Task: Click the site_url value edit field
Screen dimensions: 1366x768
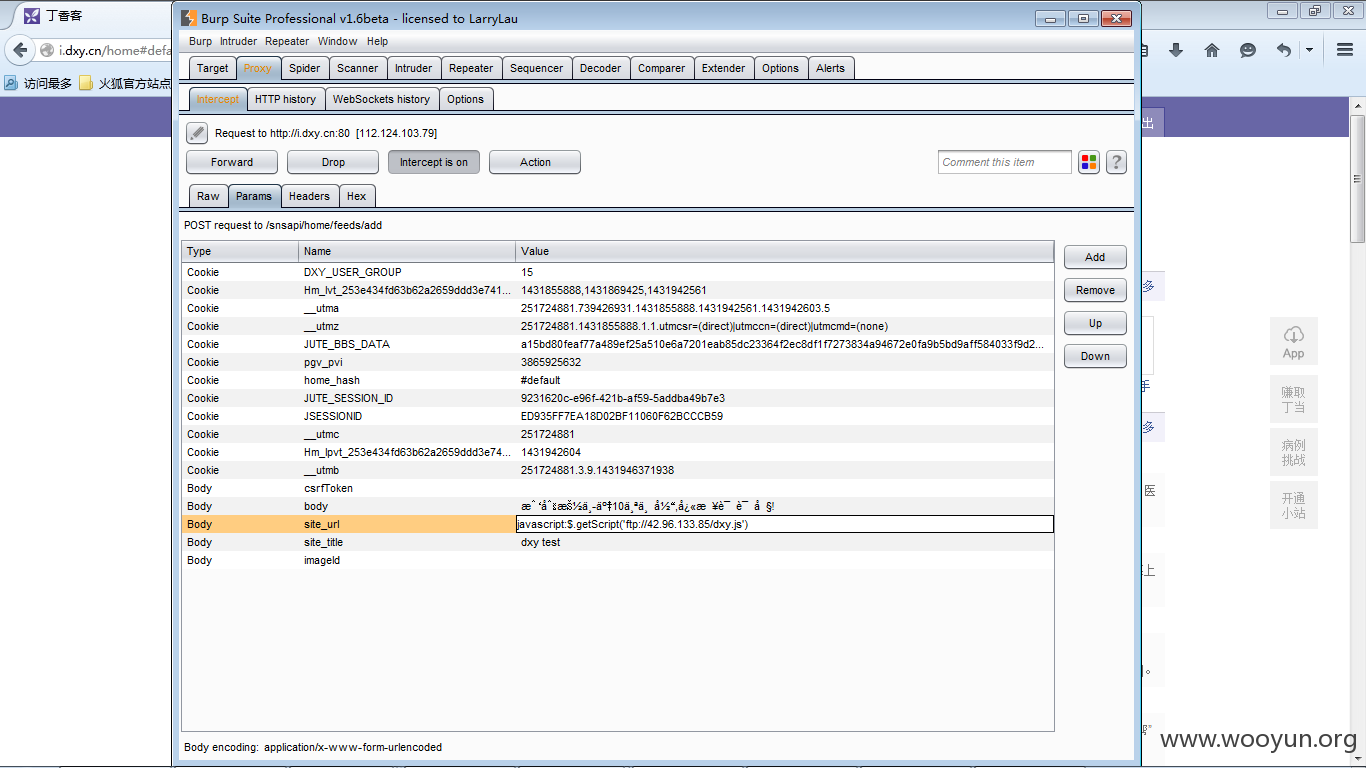Action: coord(785,524)
